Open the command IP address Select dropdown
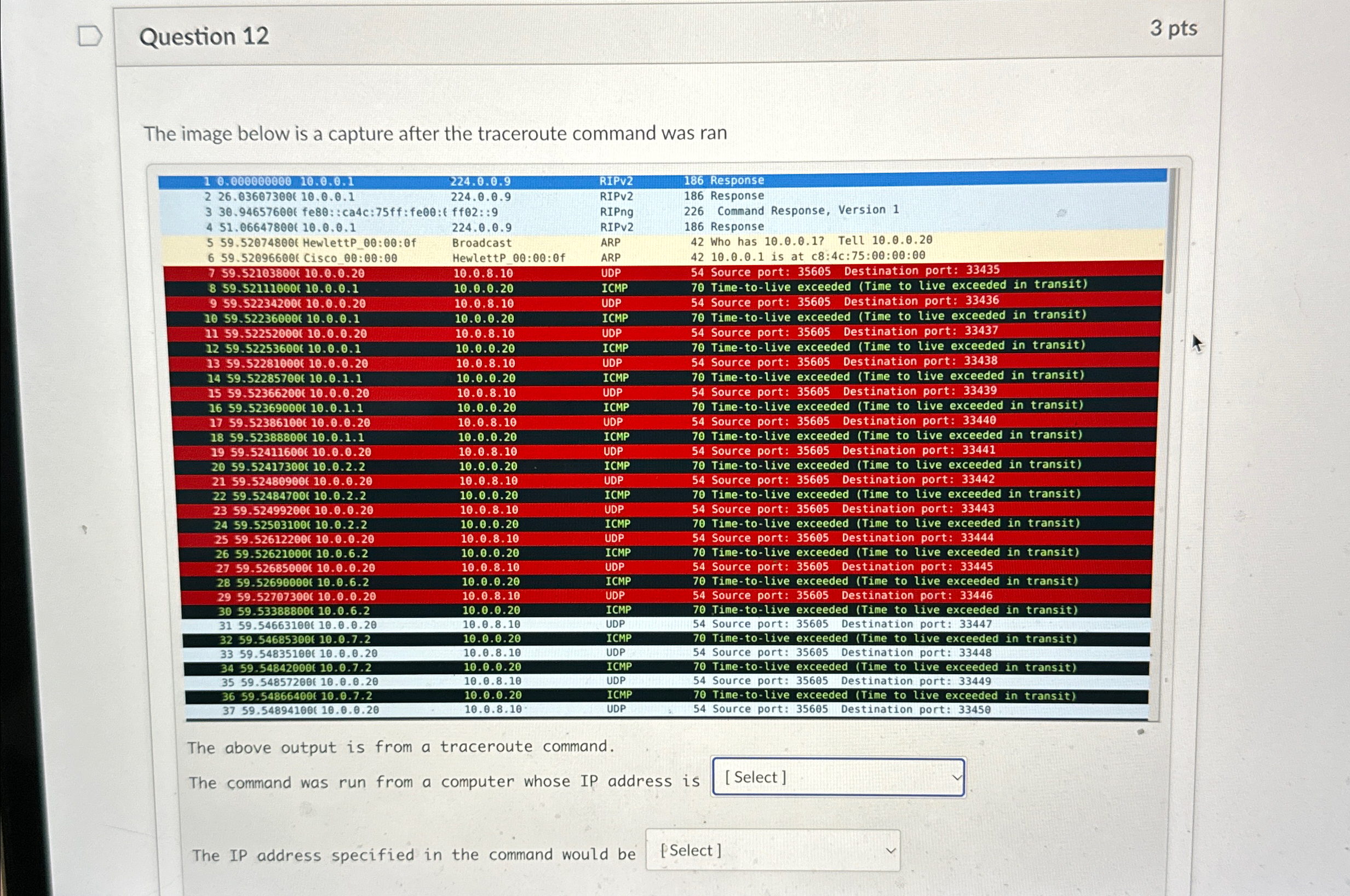Screen dimensions: 1350x896 point(772,851)
